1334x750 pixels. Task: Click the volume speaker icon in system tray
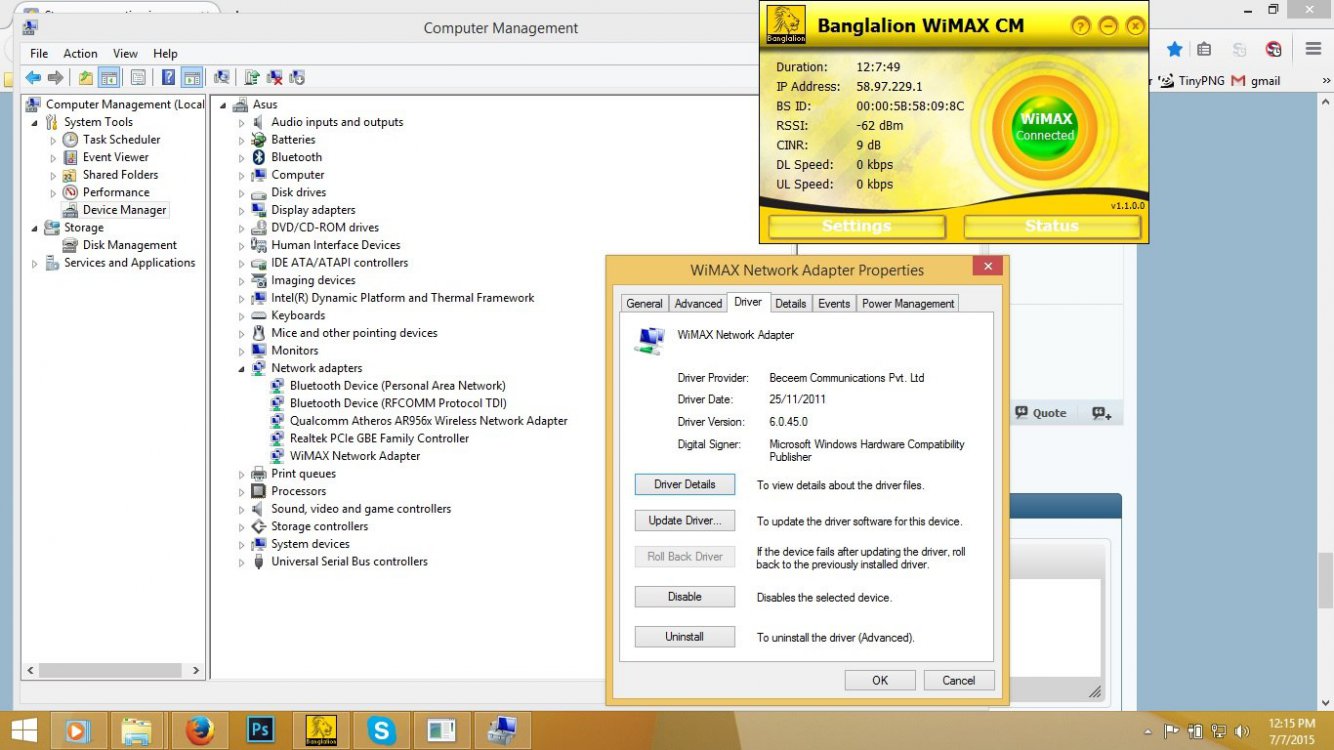click(1242, 731)
